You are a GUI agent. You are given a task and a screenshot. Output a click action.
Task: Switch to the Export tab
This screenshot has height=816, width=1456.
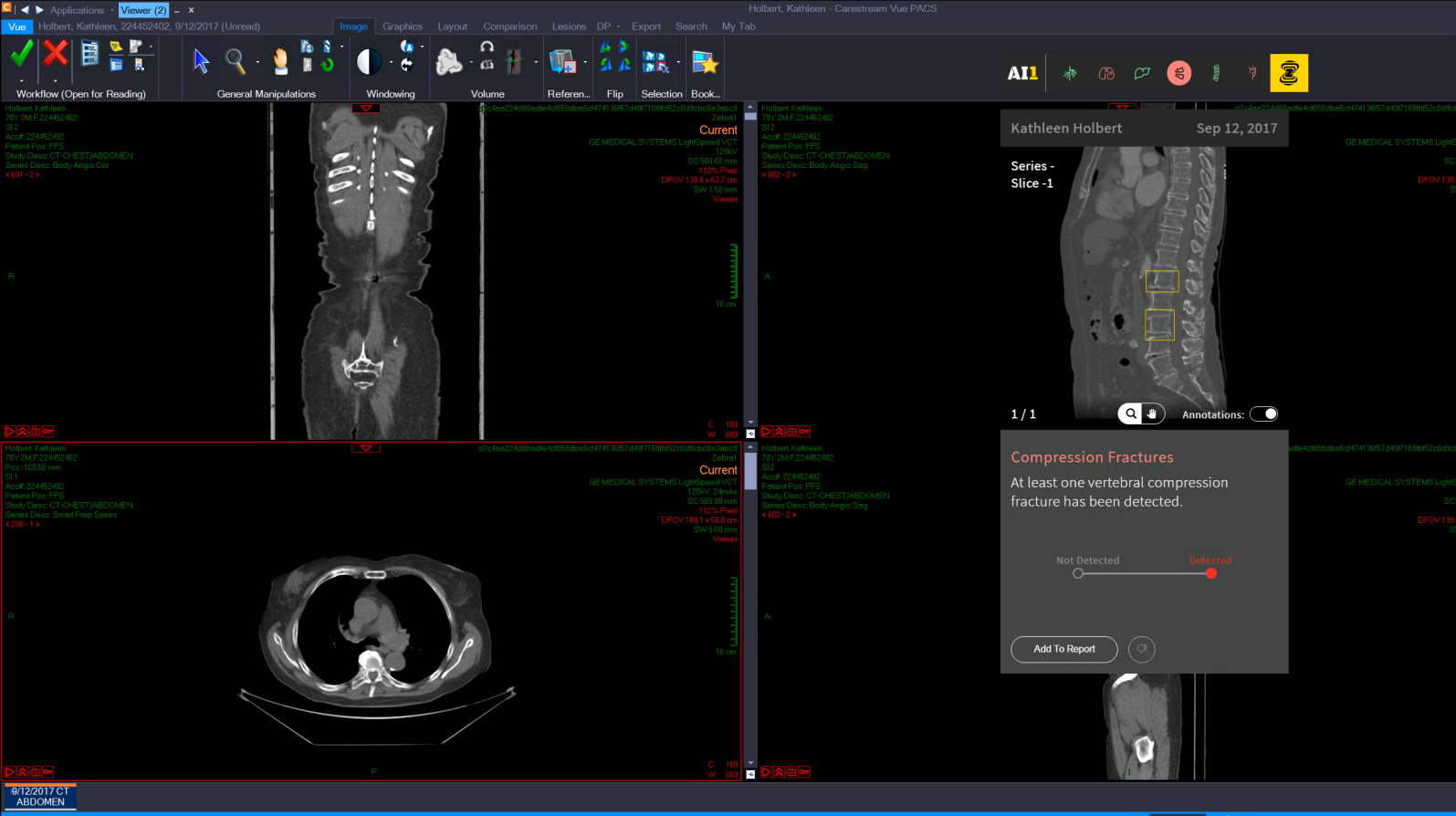click(x=646, y=26)
